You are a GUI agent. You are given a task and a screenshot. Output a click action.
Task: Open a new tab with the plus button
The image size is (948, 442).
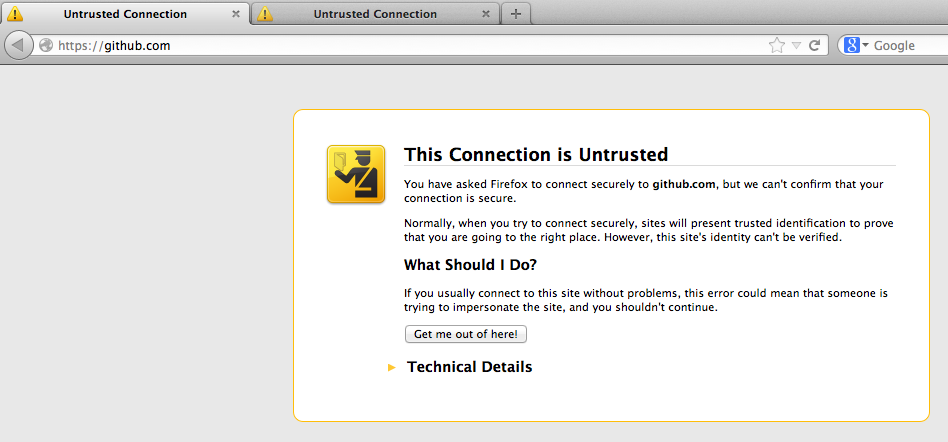[516, 14]
